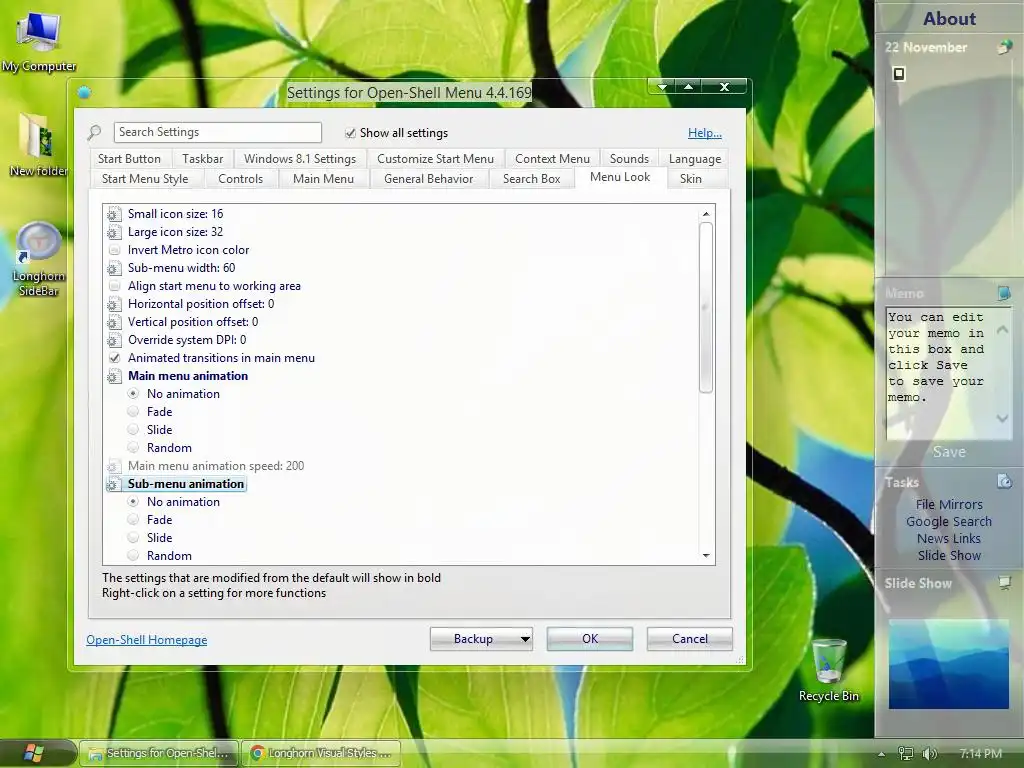
Task: Click the Memo panel icon in sidebar
Action: coord(1004,293)
